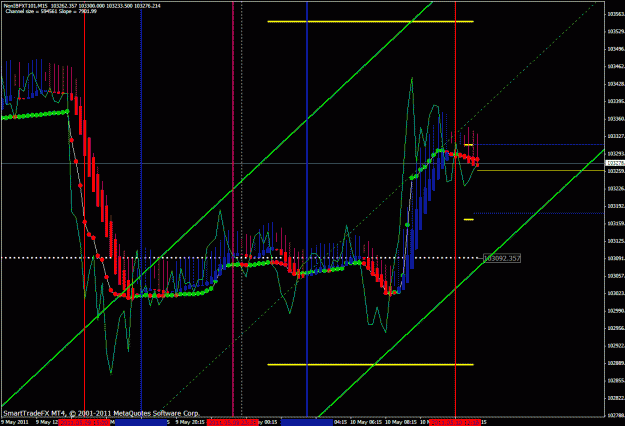Image resolution: width=625 pixels, height=426 pixels.
Task: Select the lower solid green channel line
Action: pyautogui.click(x=462, y=282)
